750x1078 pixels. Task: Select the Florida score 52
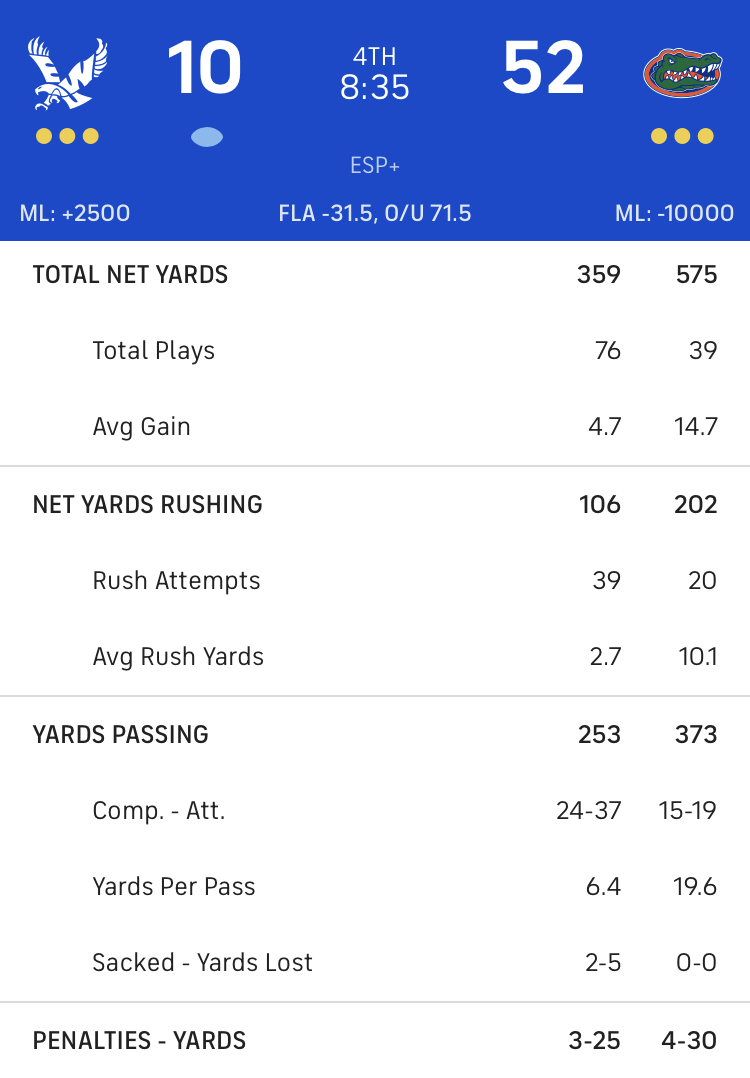coord(543,67)
